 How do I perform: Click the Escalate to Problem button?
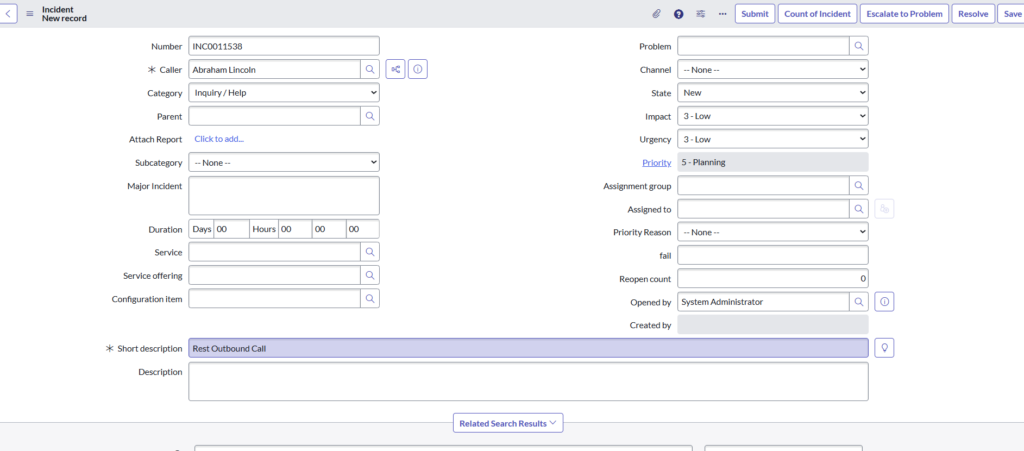pos(904,14)
